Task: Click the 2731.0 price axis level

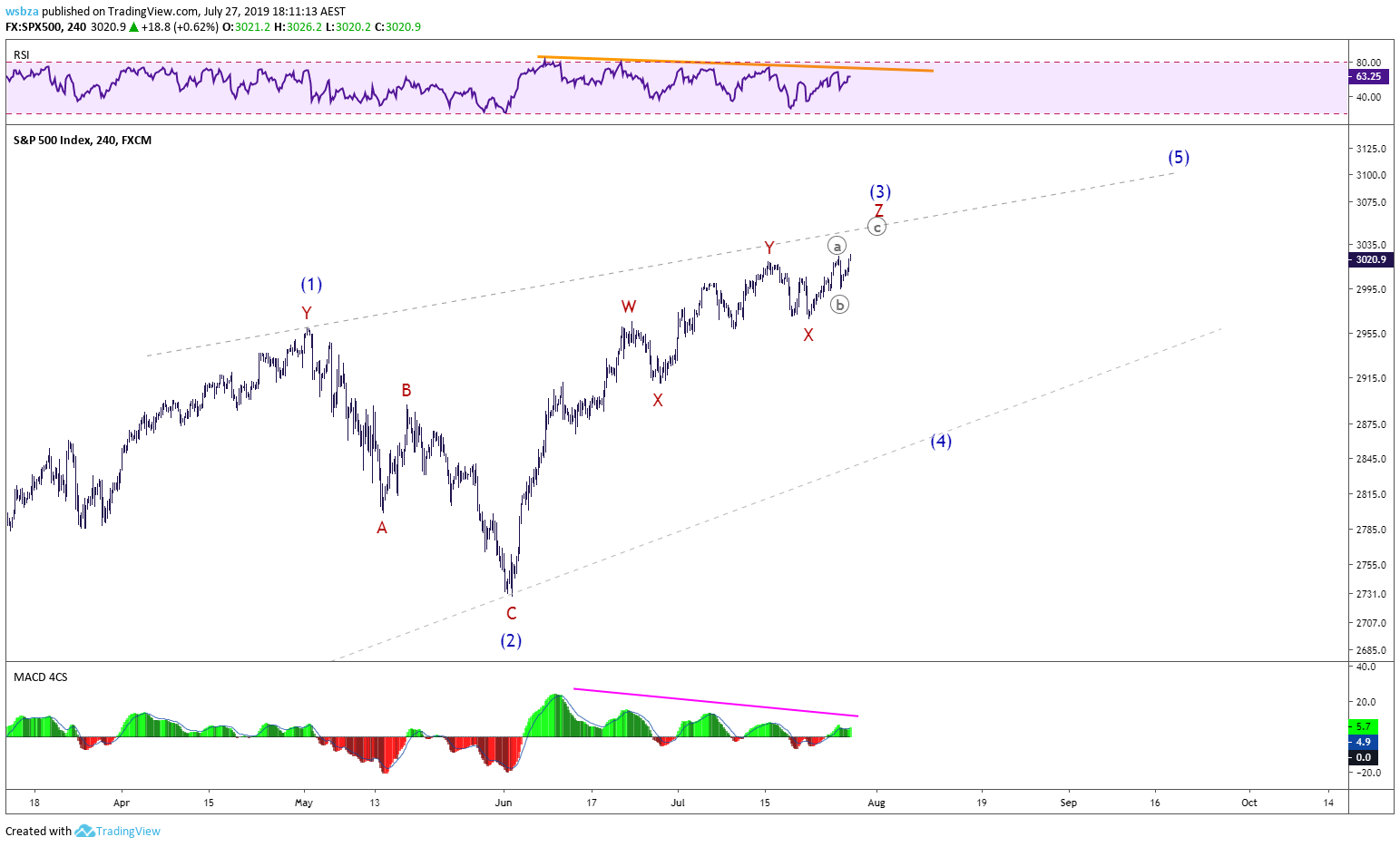Action: pos(1370,594)
